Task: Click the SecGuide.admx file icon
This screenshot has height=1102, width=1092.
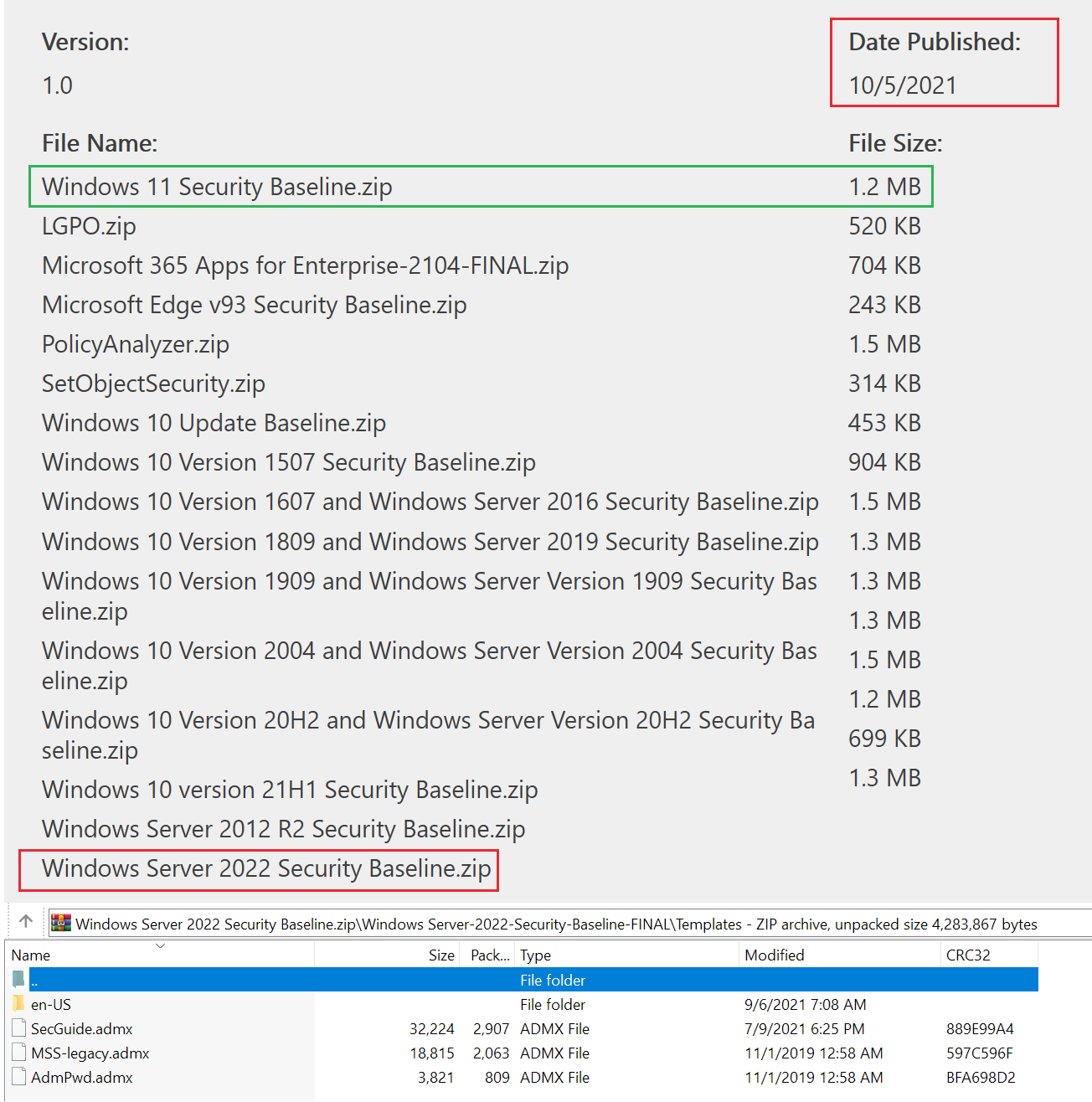Action: (x=19, y=1028)
